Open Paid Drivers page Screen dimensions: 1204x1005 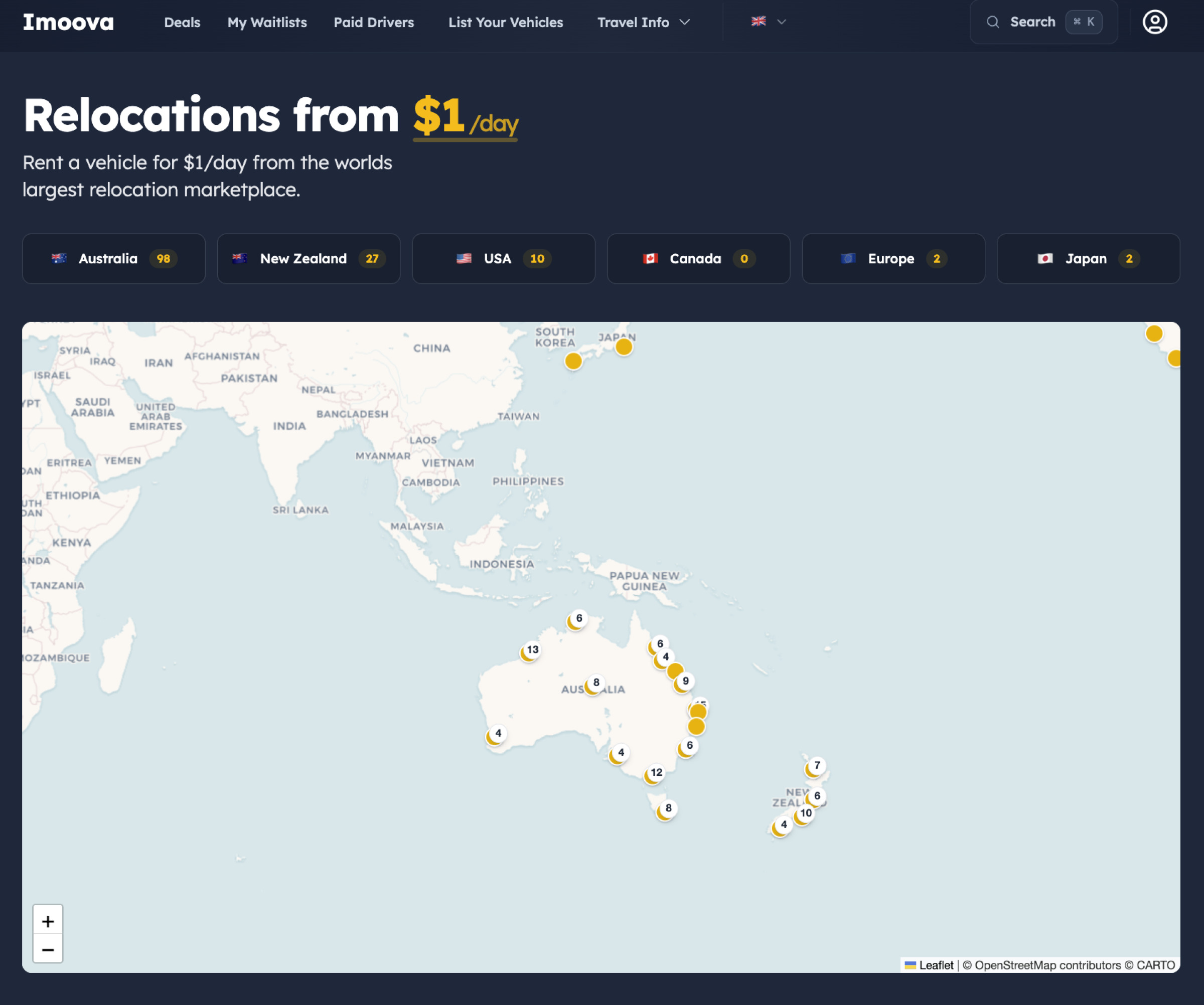tap(374, 23)
